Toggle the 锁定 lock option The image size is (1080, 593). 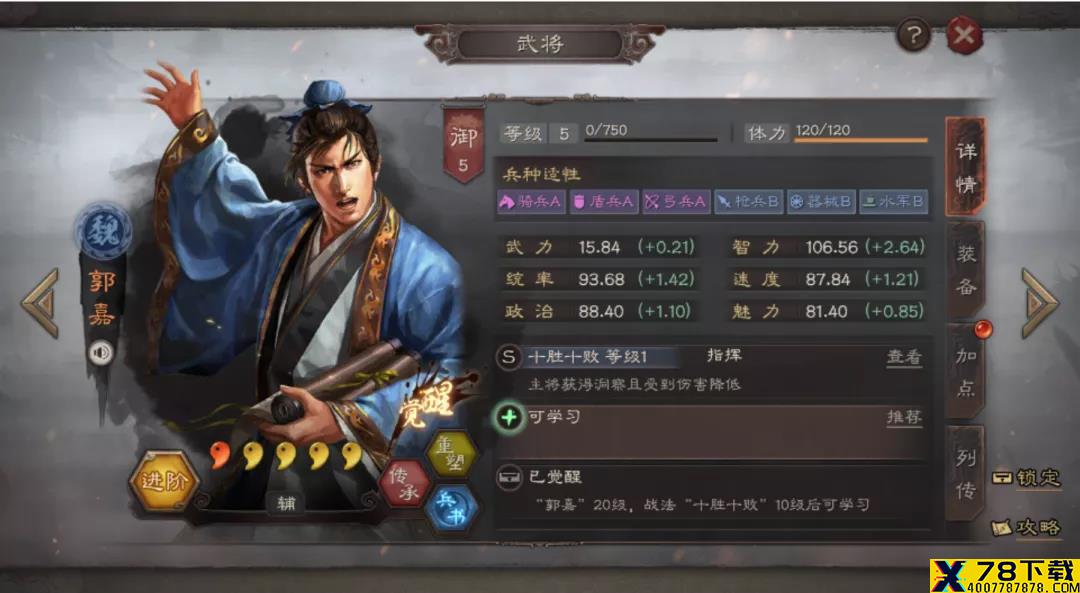tap(1026, 477)
